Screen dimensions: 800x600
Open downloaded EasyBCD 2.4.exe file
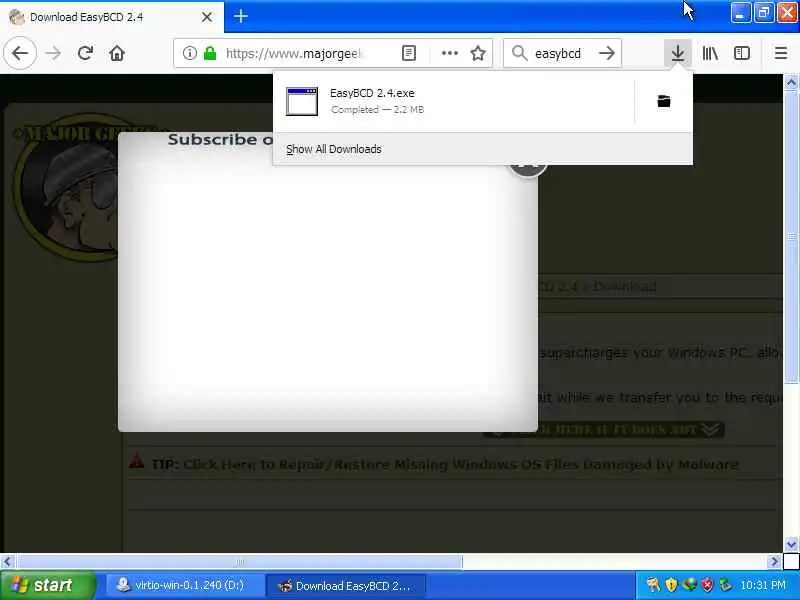[x=454, y=102]
